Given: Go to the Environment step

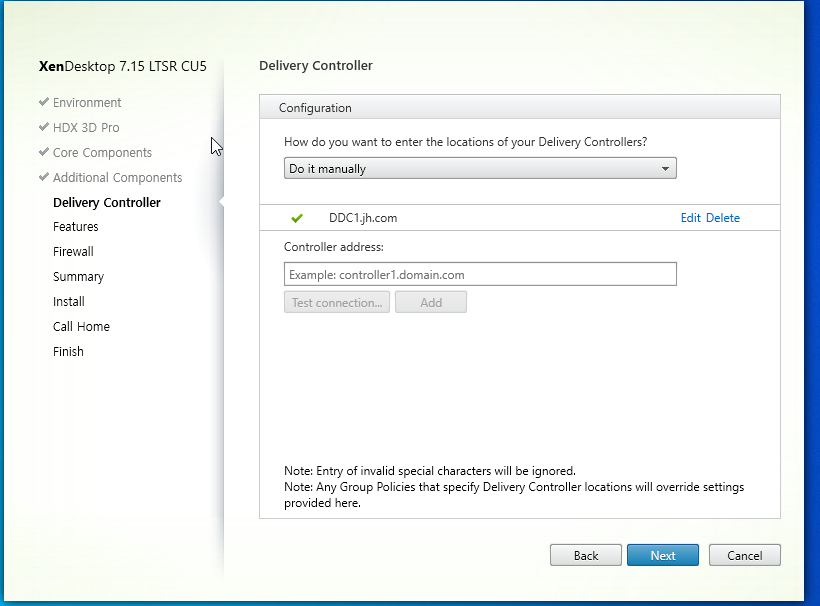Looking at the screenshot, I should (87, 102).
